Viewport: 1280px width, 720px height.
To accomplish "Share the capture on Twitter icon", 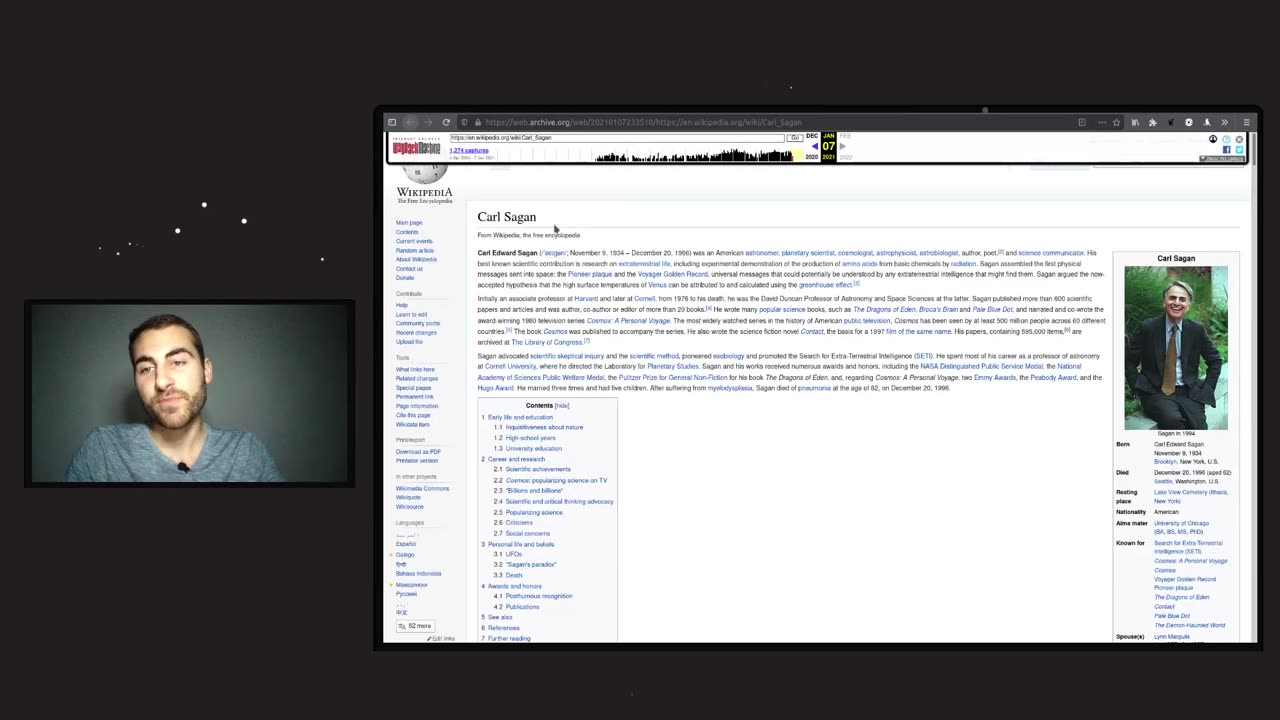I will [x=1239, y=150].
